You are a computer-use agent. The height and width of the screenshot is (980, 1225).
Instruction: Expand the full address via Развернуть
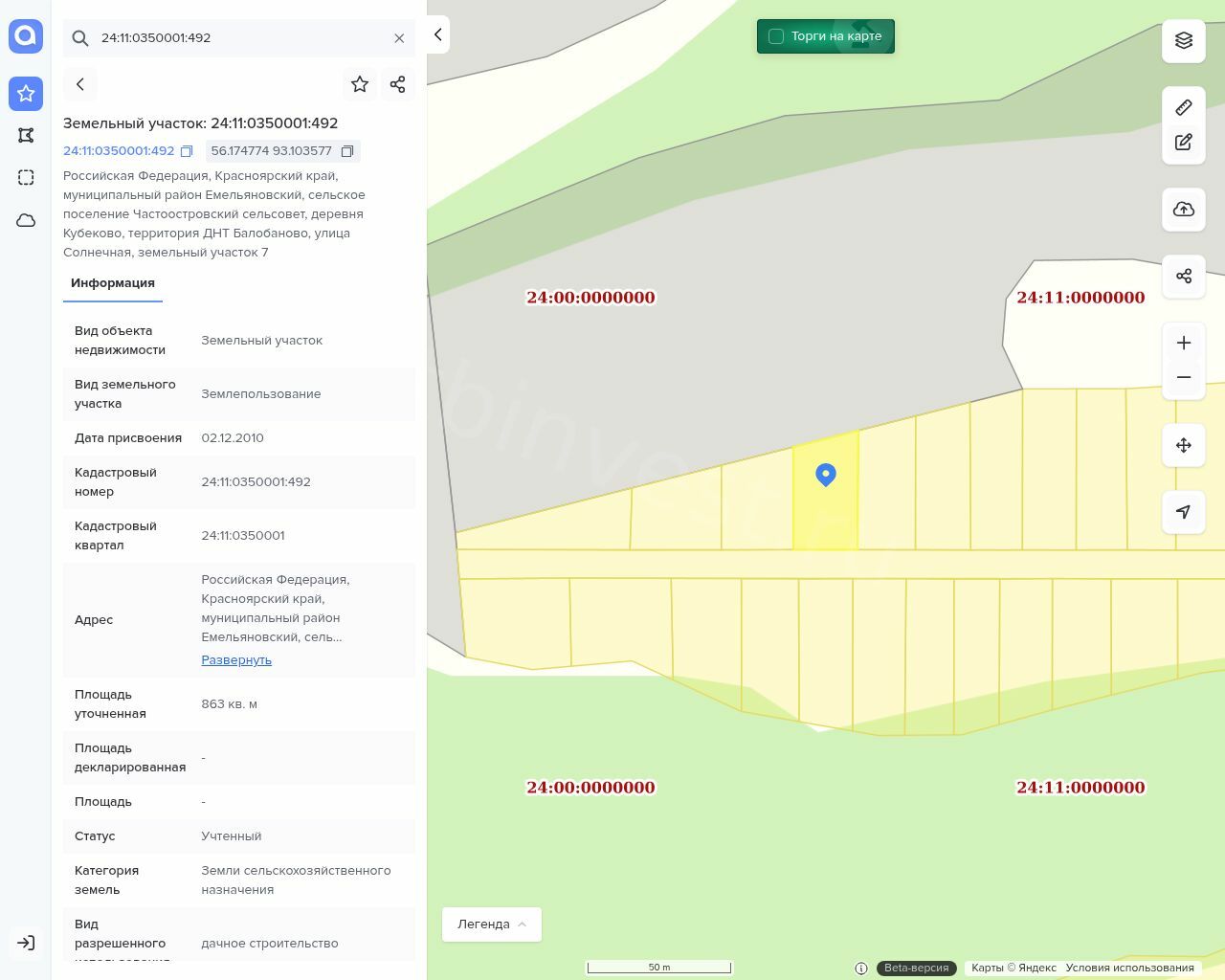[236, 660]
